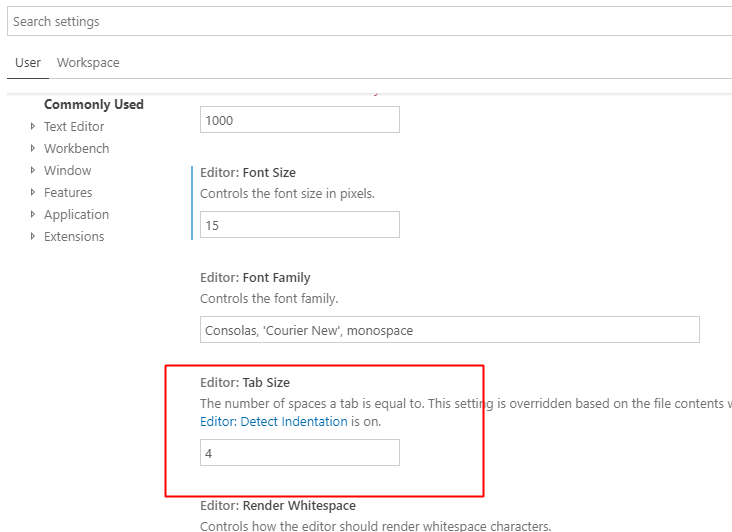Open the Text Editor settings section

pyautogui.click(x=74, y=126)
